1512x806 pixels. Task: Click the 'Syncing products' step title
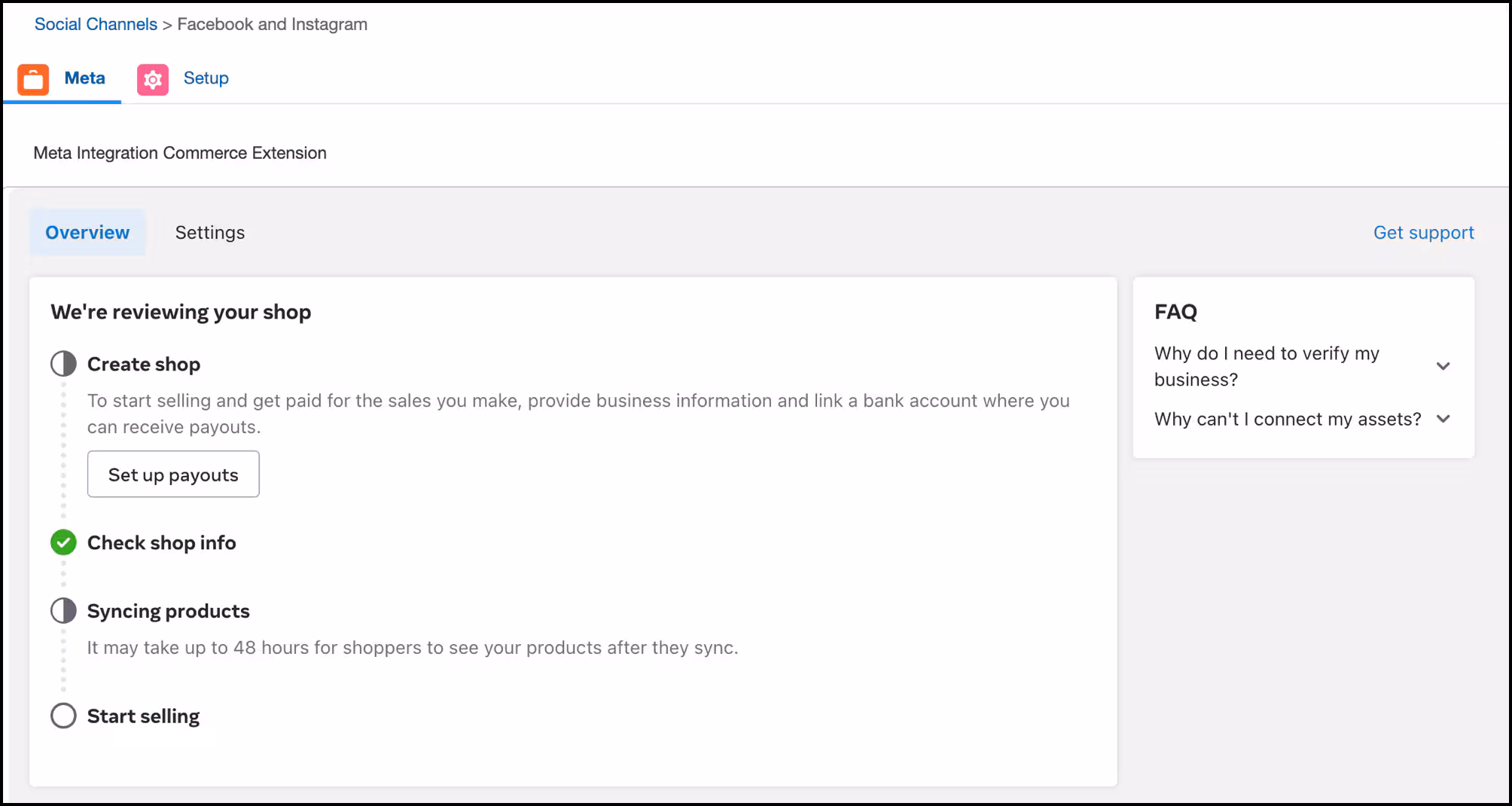168,612
